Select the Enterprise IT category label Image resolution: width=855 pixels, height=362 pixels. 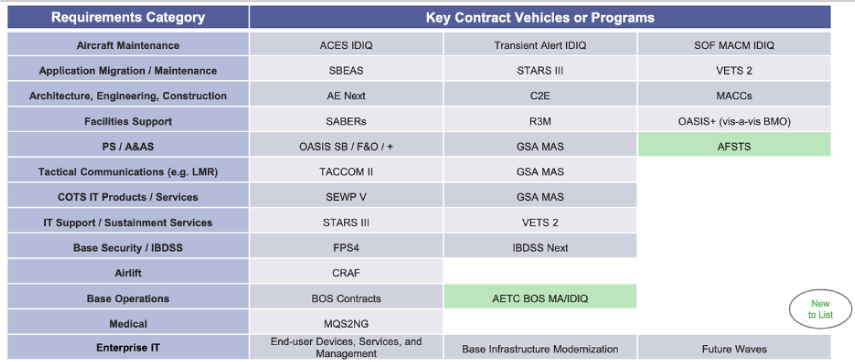point(128,347)
